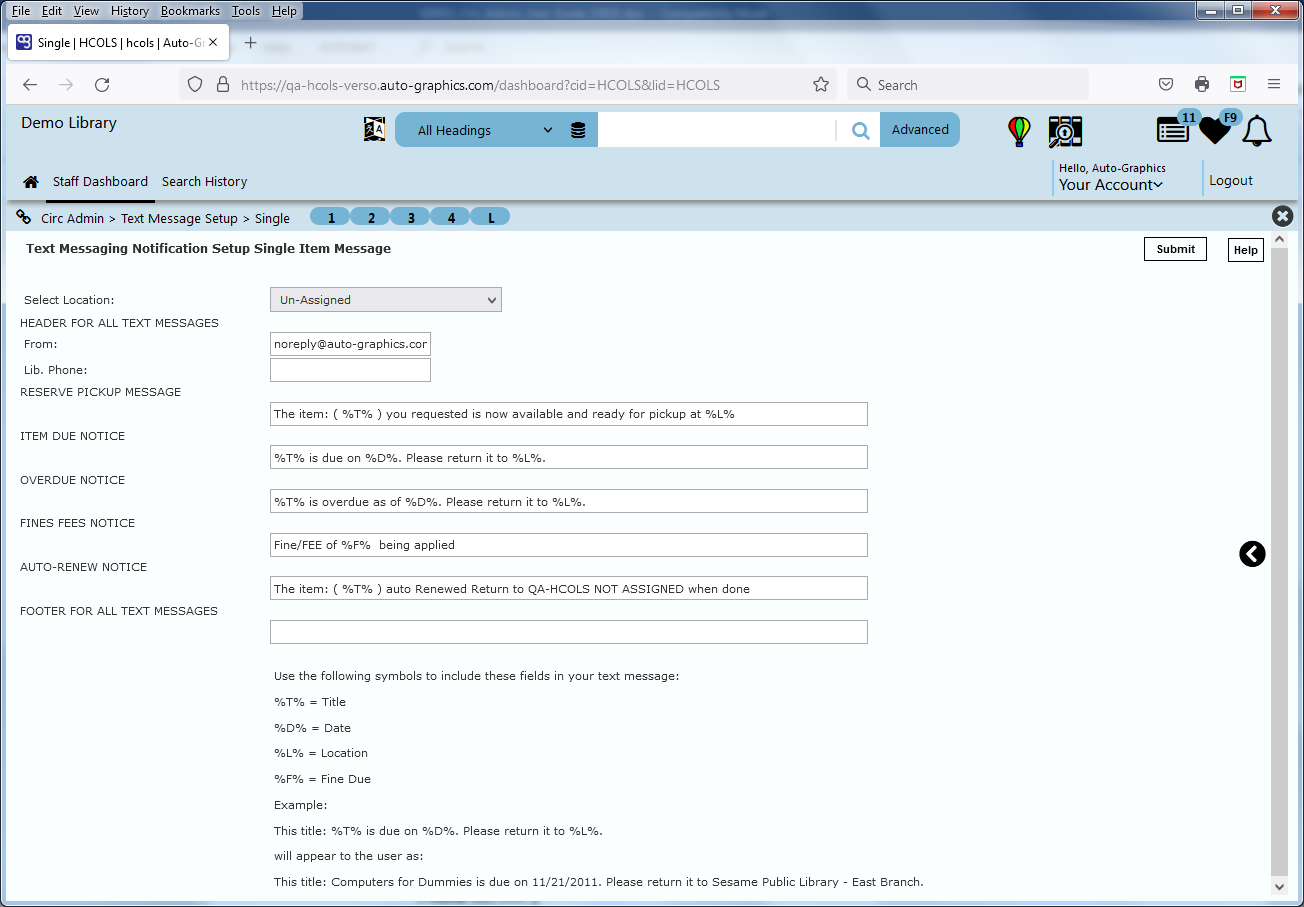Open the Select Location dropdown
Viewport: 1304px width, 907px height.
coord(386,300)
